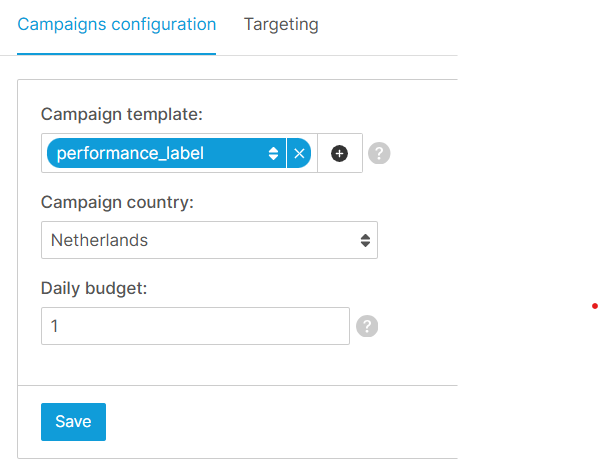Open the Campaigns configuration tab
The image size is (599, 463).
(117, 24)
